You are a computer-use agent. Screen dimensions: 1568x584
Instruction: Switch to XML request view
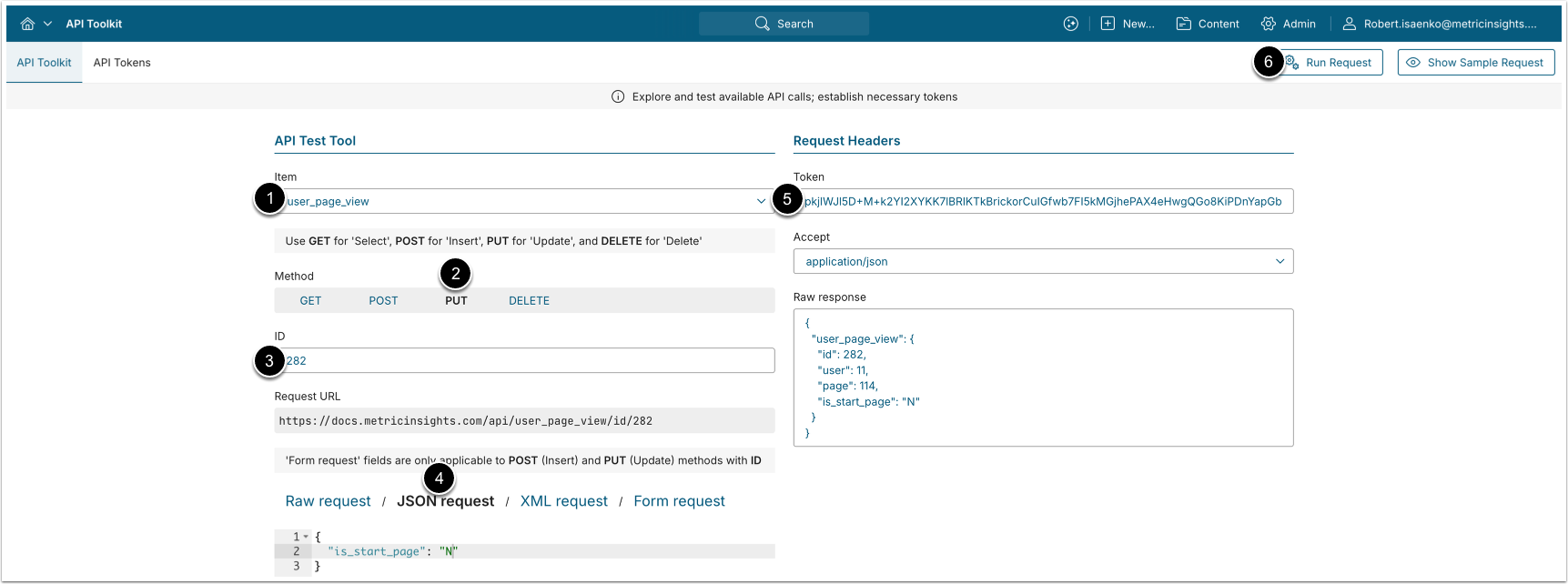coord(563,501)
